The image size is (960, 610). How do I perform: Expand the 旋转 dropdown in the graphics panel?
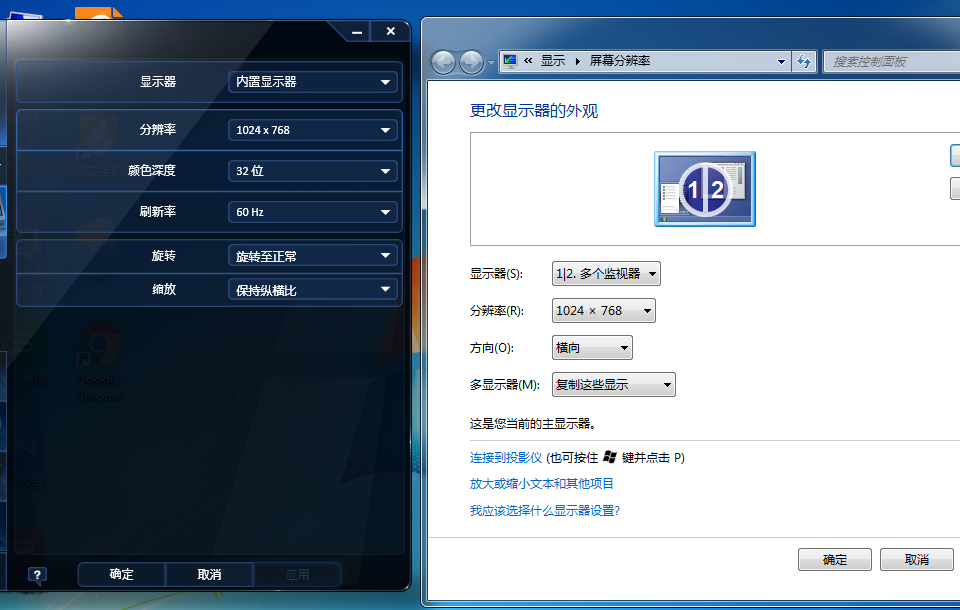point(312,256)
